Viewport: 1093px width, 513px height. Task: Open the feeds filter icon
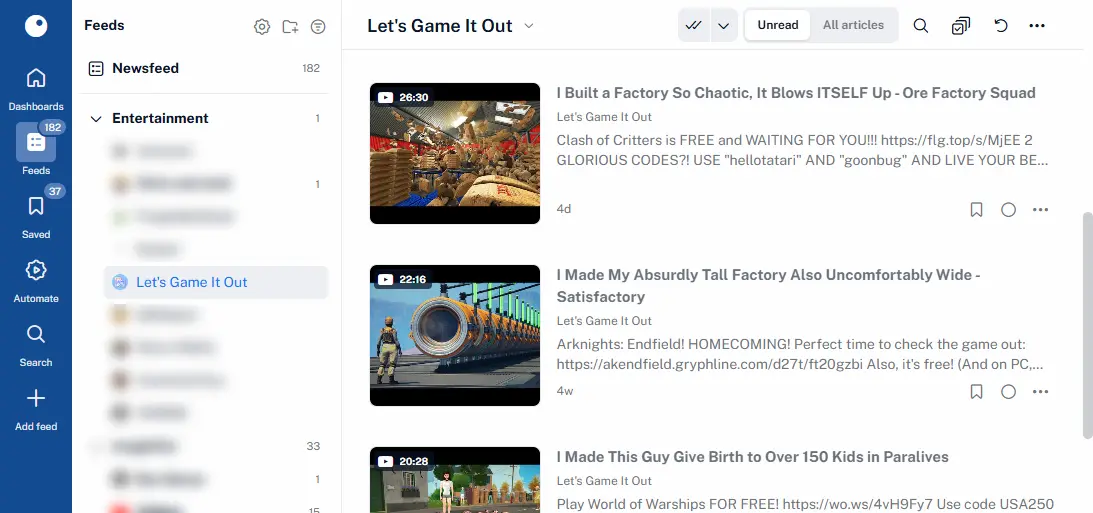coord(318,26)
